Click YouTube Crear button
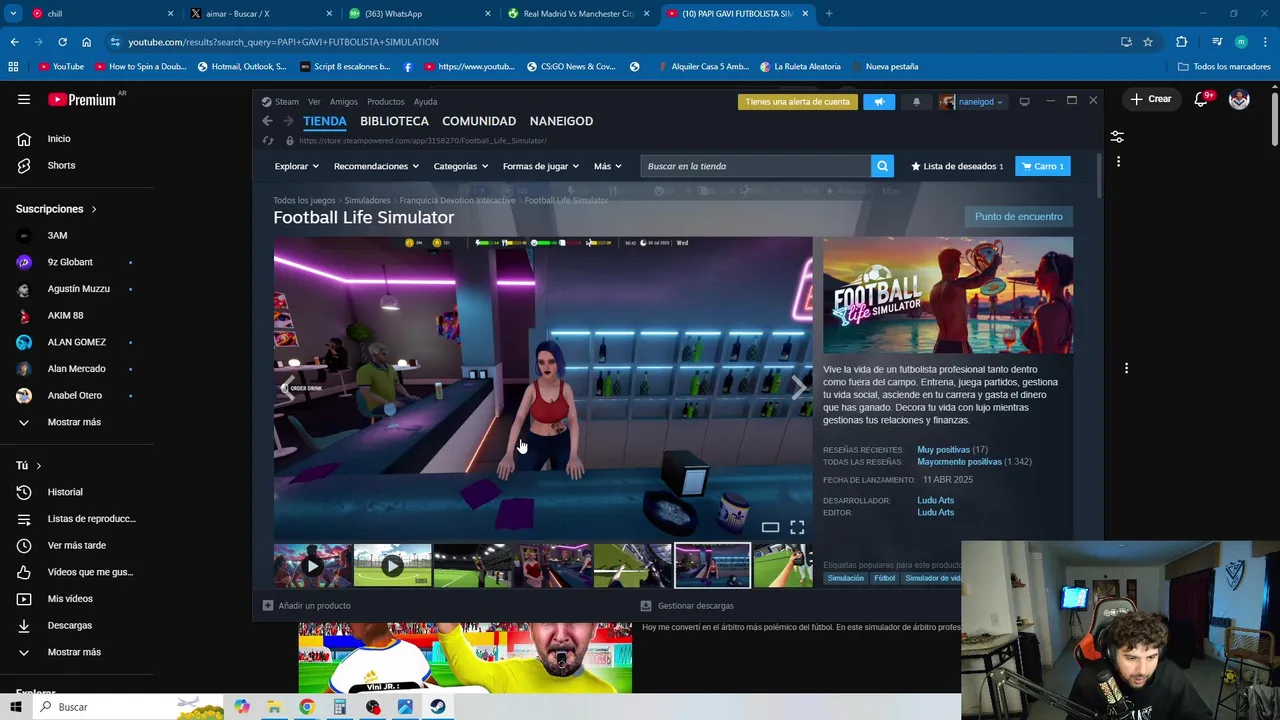The height and width of the screenshot is (720, 1280). coord(1151,99)
